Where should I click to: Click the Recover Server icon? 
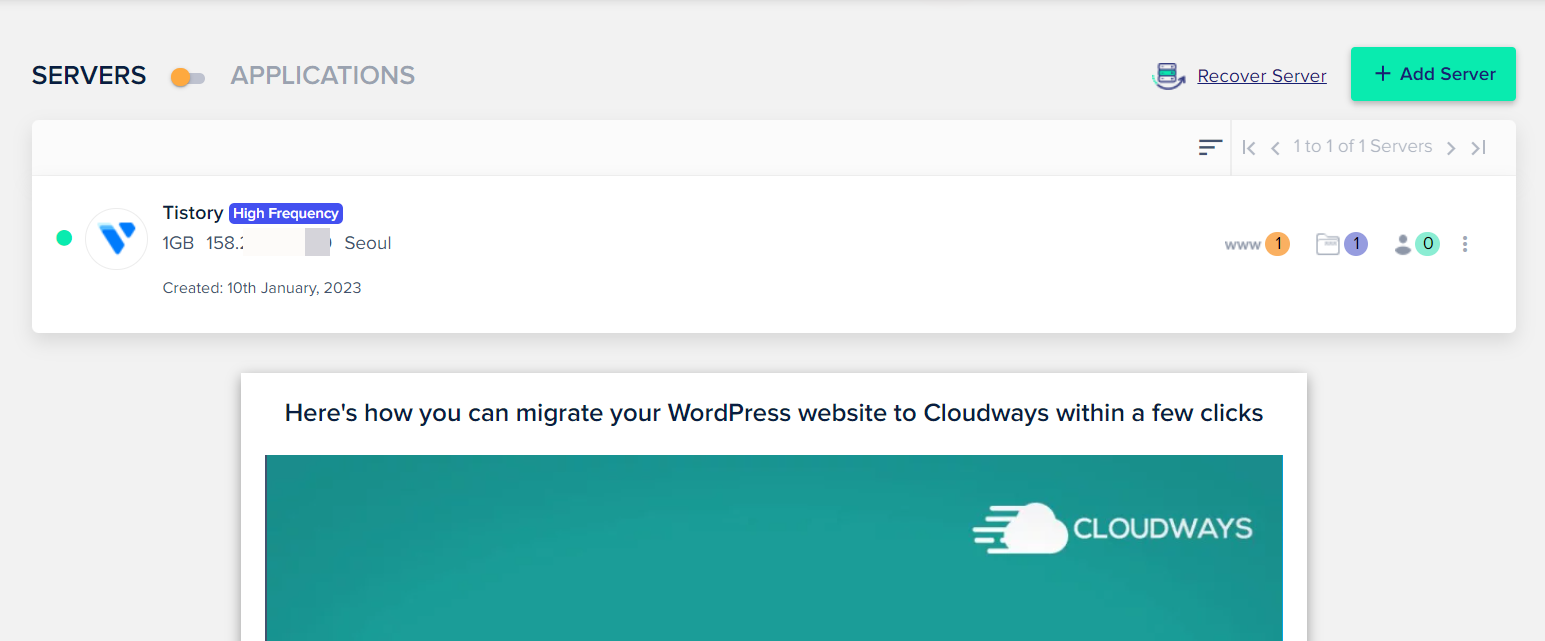click(1168, 76)
